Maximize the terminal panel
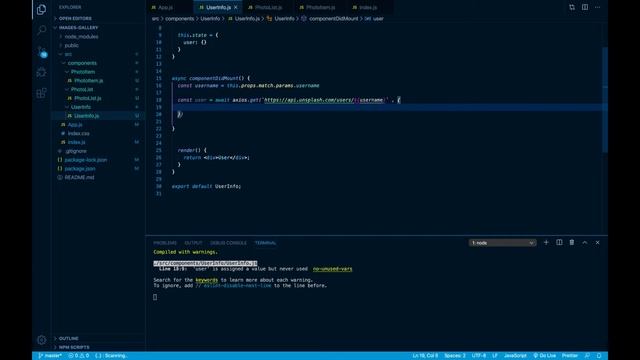This screenshot has width=640, height=360. coord(584,242)
